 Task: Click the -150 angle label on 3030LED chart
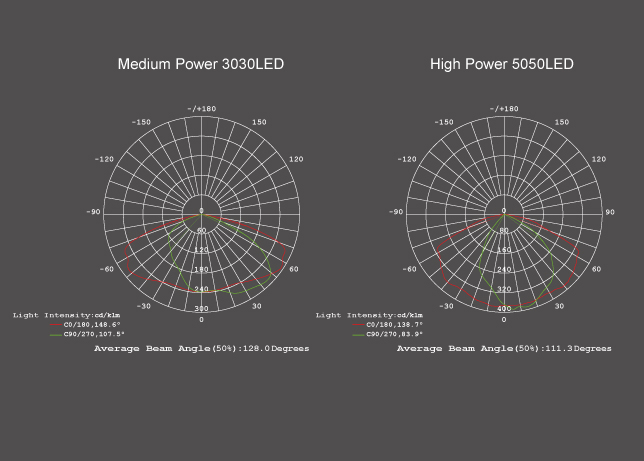(141, 122)
